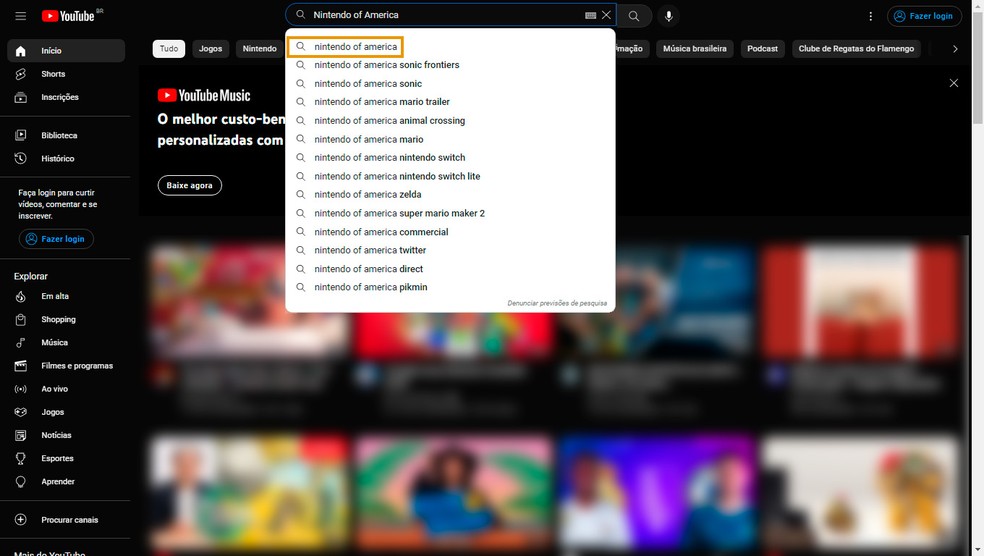
Task: Choose suggestion "nintendo of america mario"
Action: coord(450,139)
